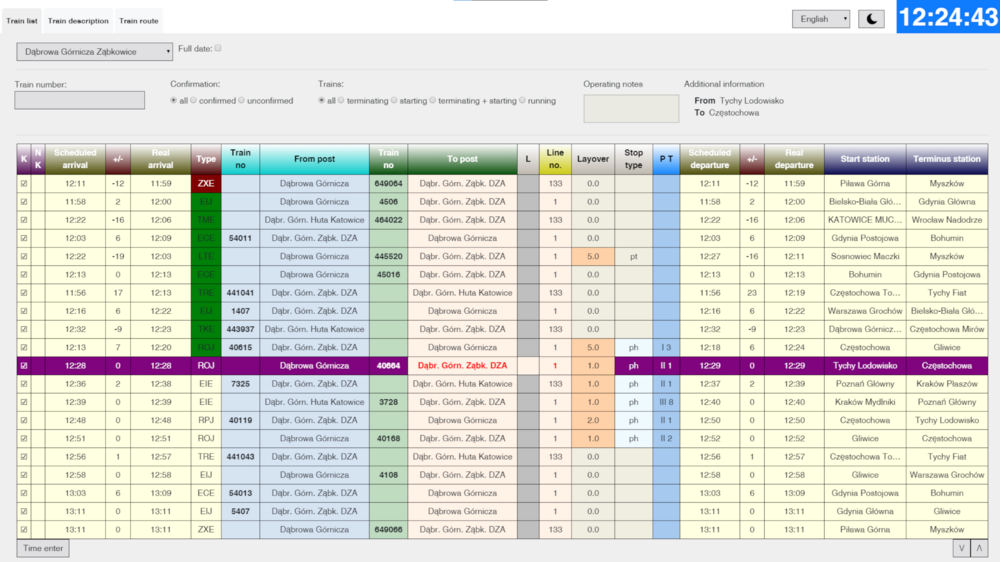Click into the Train number input field
Viewport: 1000px width, 562px height.
coord(79,101)
